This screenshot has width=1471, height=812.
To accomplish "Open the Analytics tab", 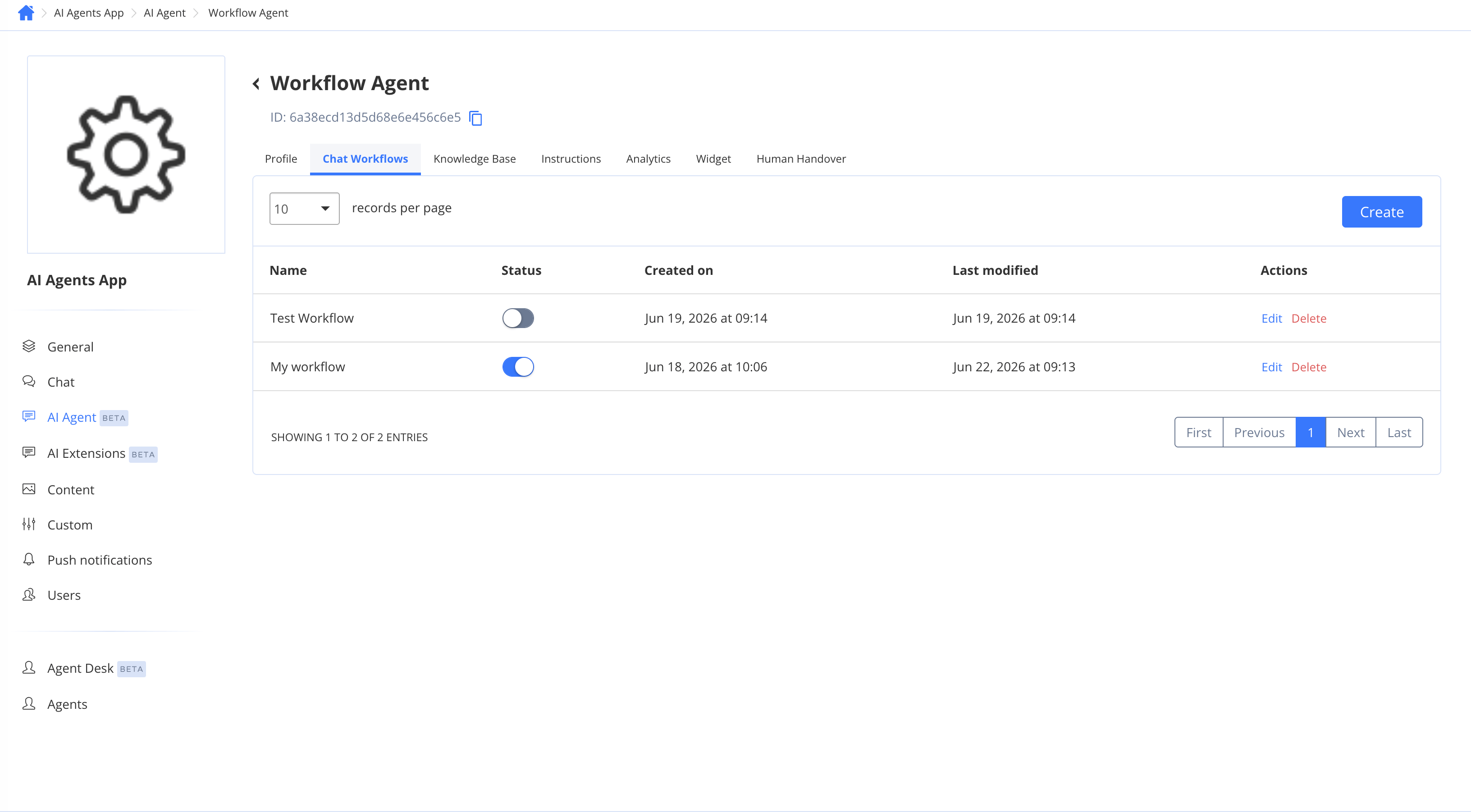I will [648, 159].
